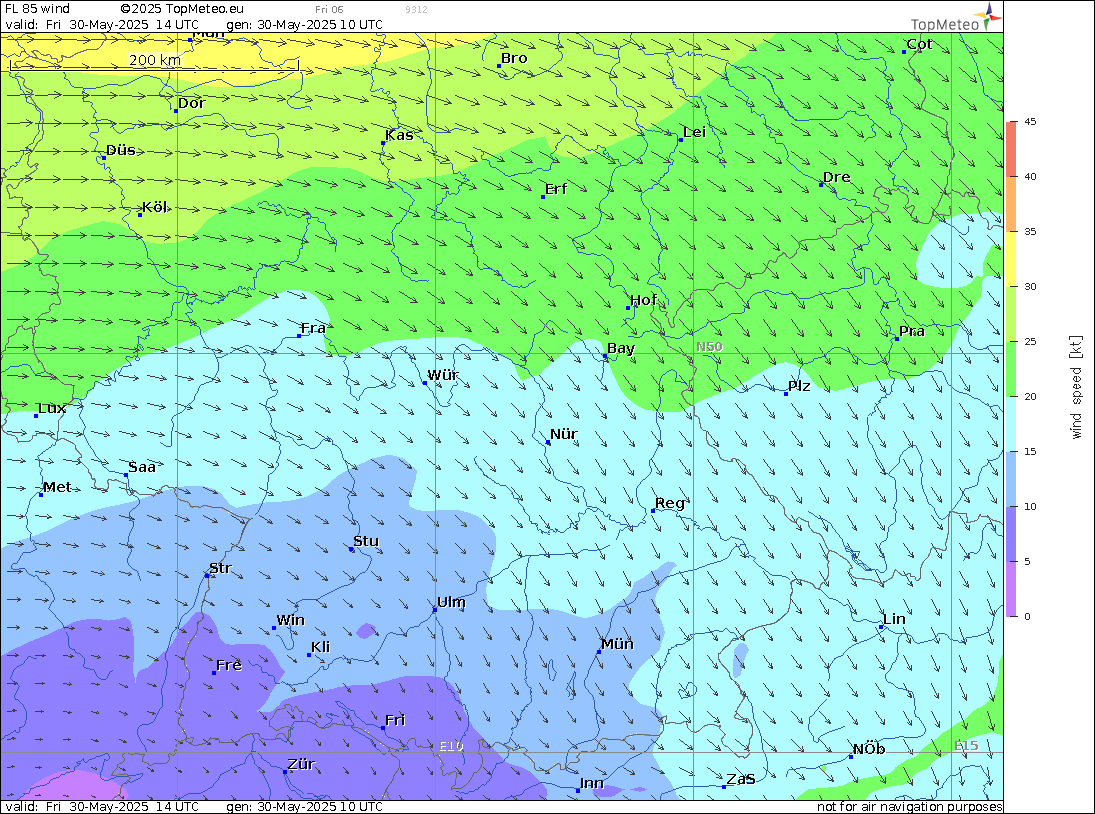The width and height of the screenshot is (1095, 814).
Task: Click the Dre city label
Action: coord(837,177)
